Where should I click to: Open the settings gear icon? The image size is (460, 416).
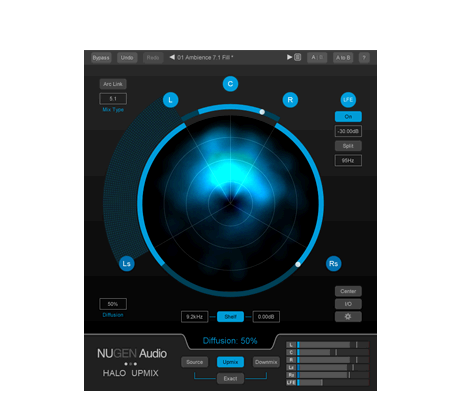point(348,317)
